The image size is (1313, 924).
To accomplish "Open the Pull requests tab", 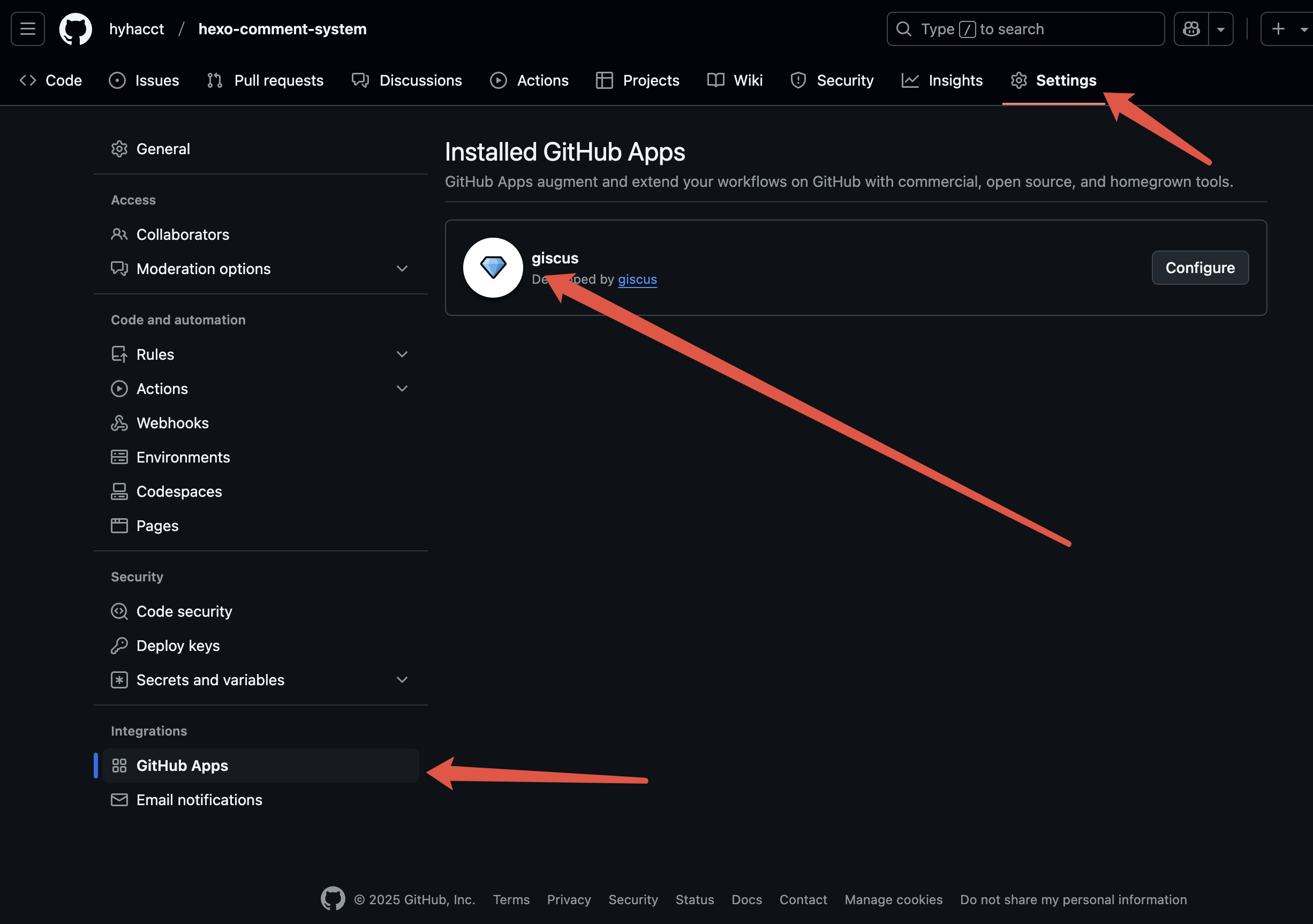I will (266, 80).
